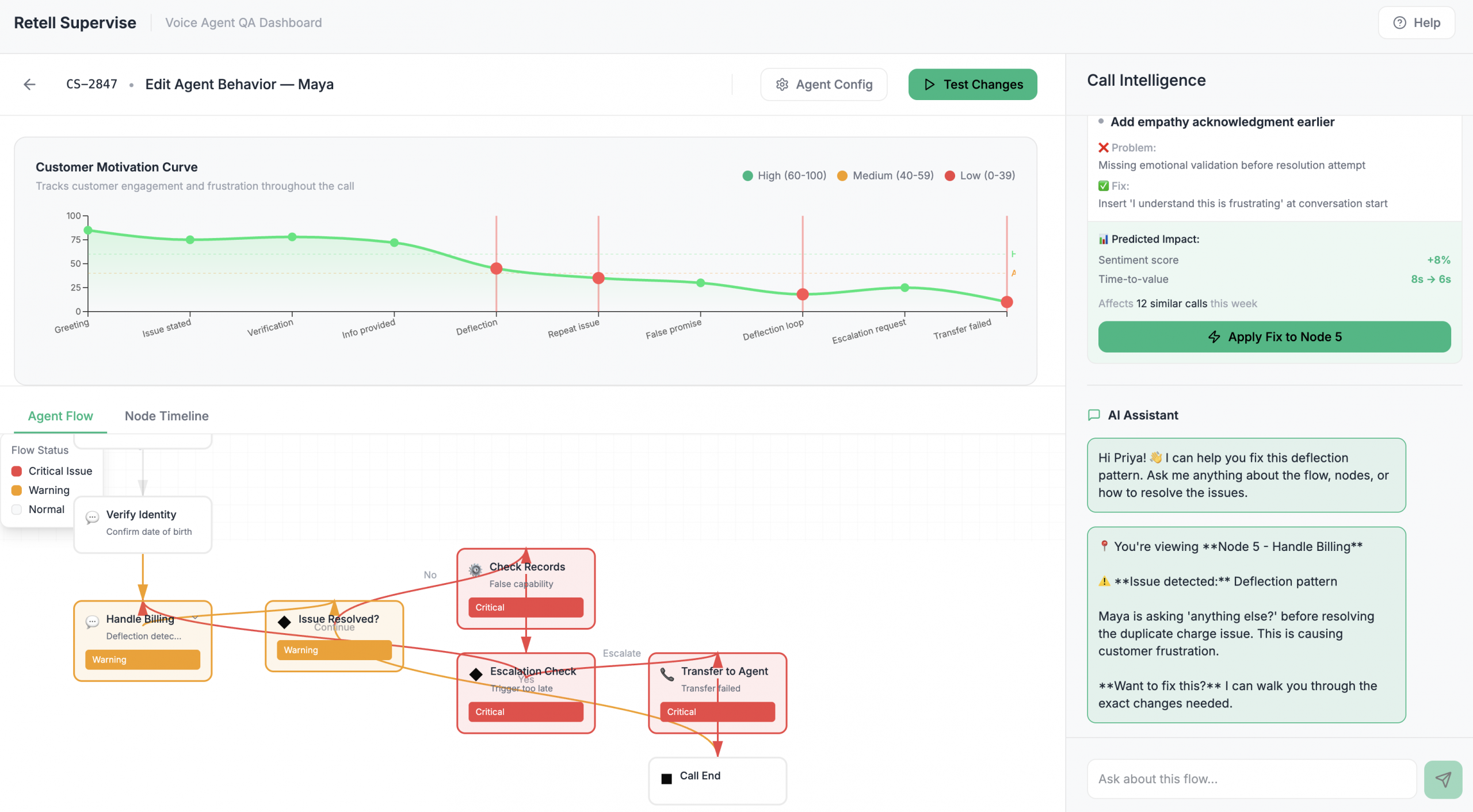Screen dimensions: 1473x812
Task: Click the Critical Issue red swatch in legend
Action: pos(17,471)
